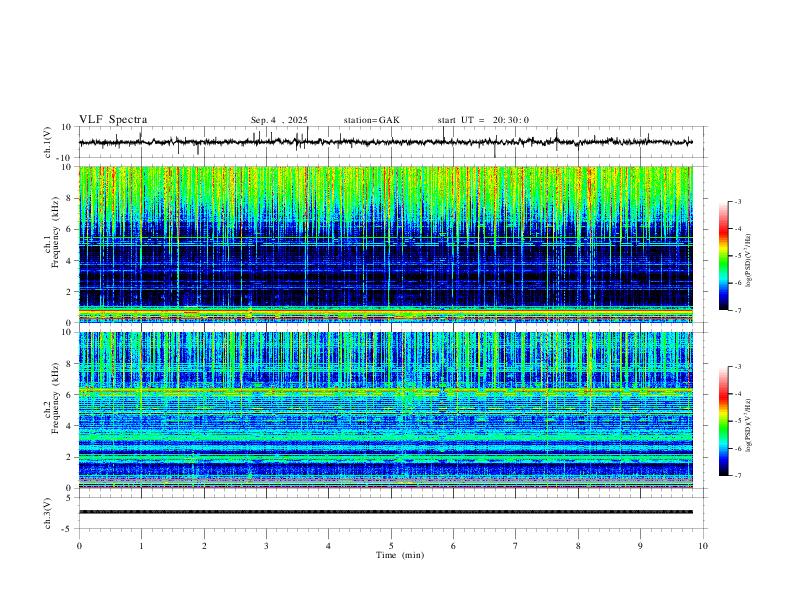The image size is (792, 612).
Task: Click the log(PSD) label of the ch.2 colorbar
Action: [749, 426]
